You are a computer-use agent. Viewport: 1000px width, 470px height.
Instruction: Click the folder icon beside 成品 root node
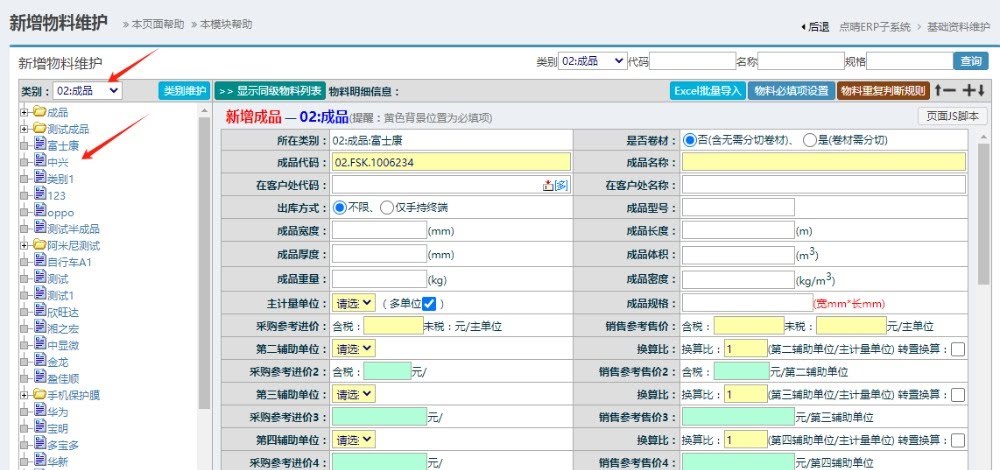point(40,112)
